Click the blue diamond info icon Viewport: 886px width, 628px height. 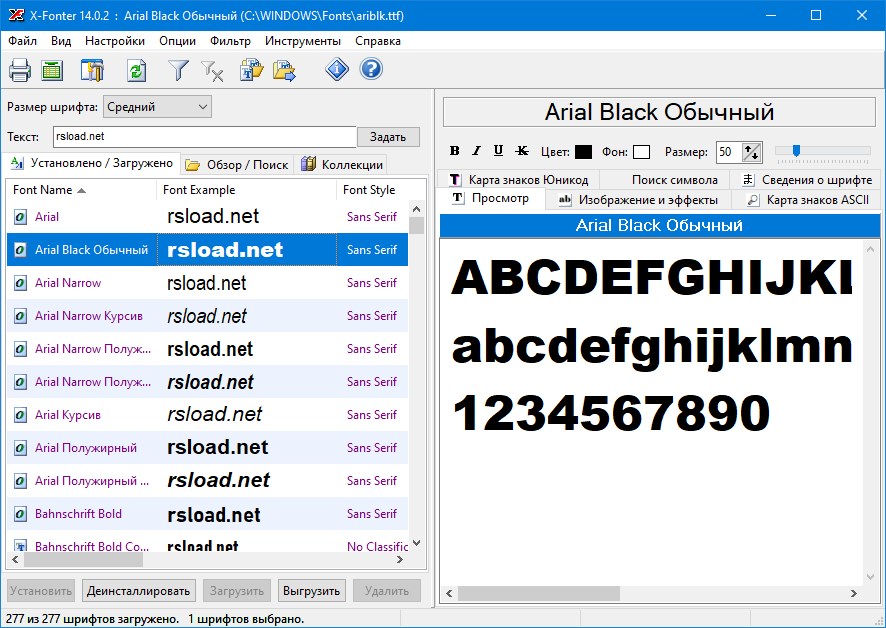[x=337, y=70]
